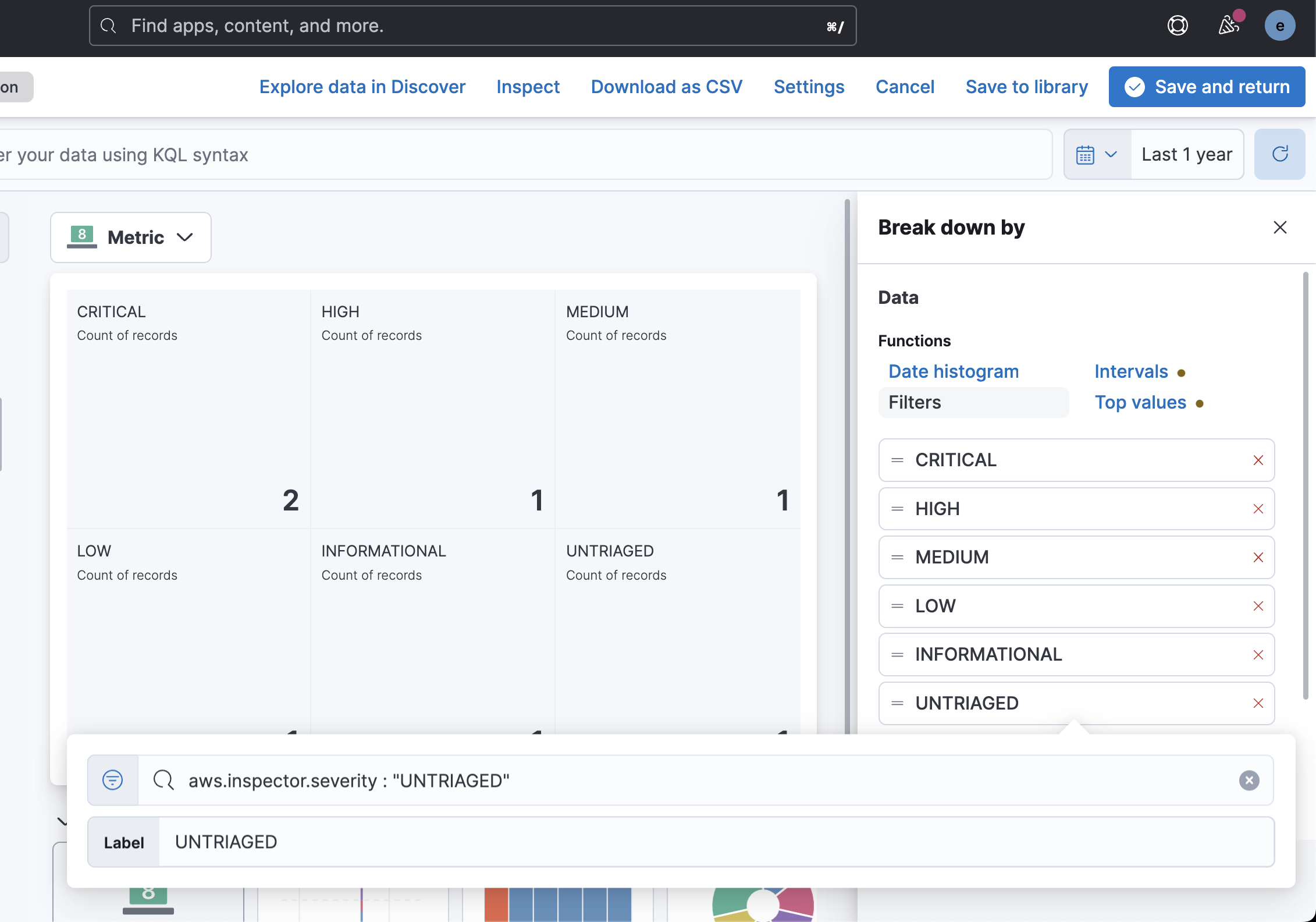Click the refresh query icon button
Screen dimensions: 1316x922
[1279, 154]
